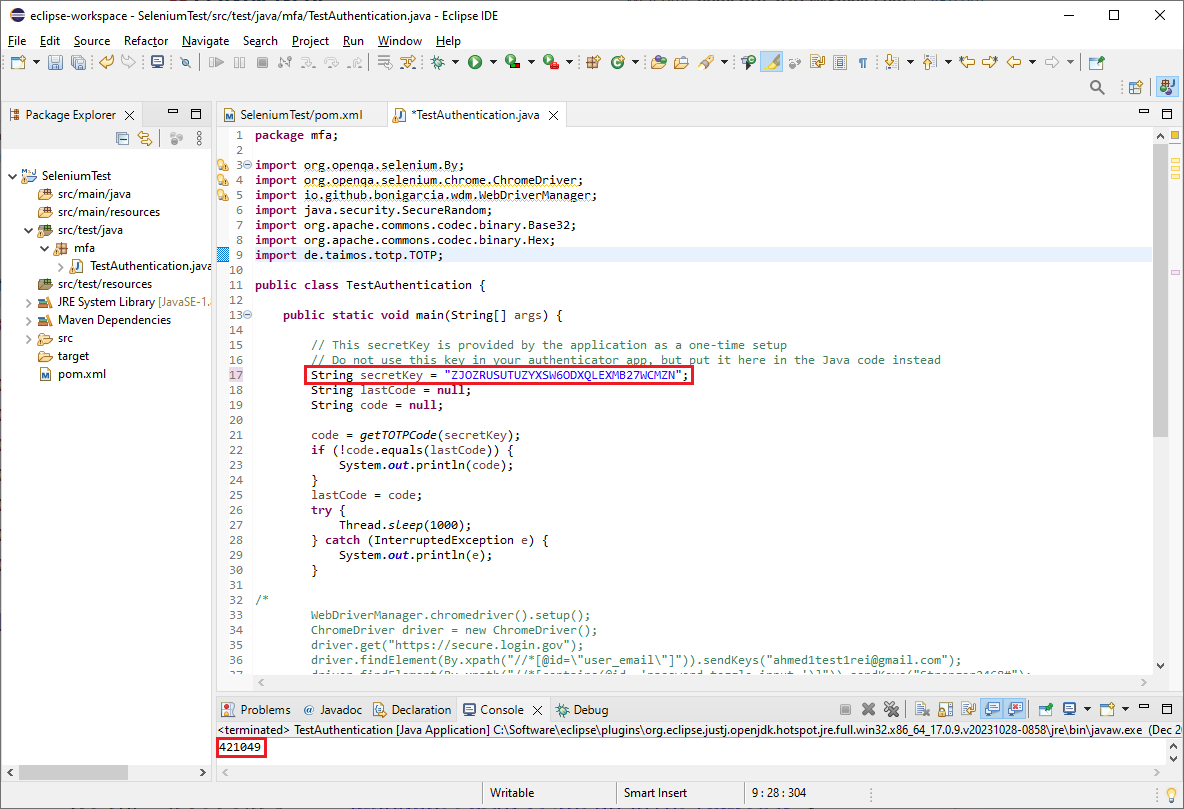Image resolution: width=1184 pixels, height=809 pixels.
Task: Run the TestAuthentication application
Action: [x=474, y=61]
